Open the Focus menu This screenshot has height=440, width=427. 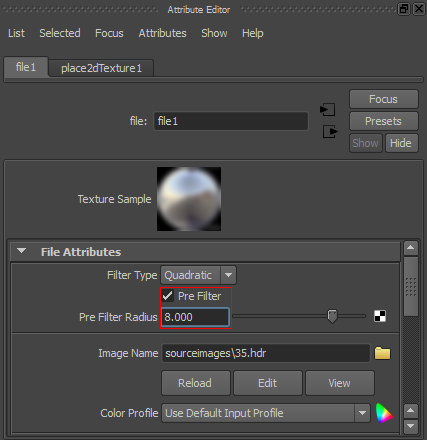point(109,33)
